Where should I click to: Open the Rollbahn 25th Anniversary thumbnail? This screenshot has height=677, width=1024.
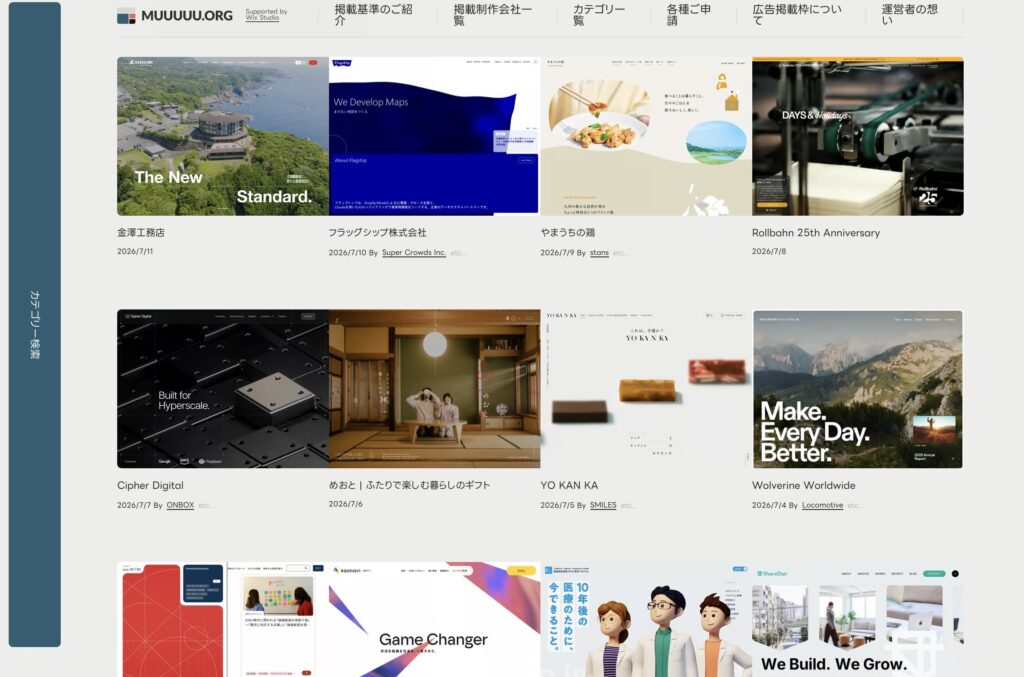857,136
